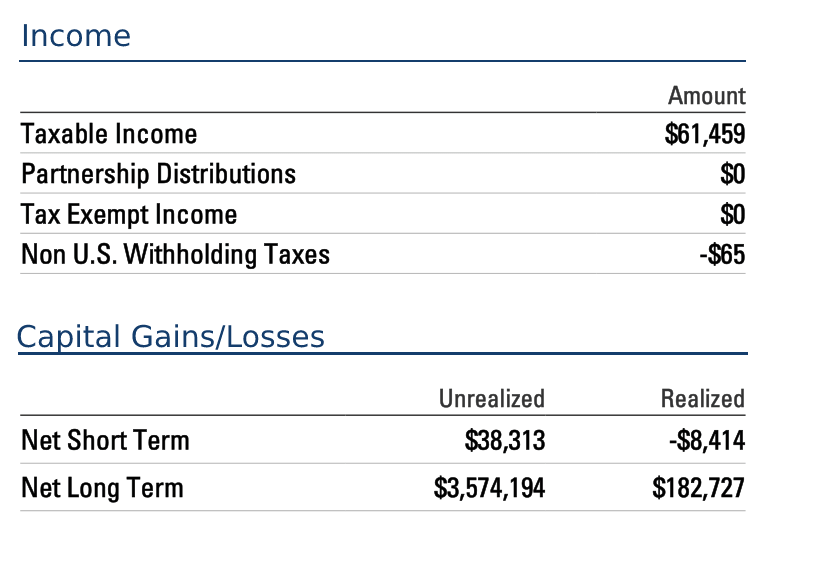Screen dimensions: 819x572
Task: Select the Tax Exempt Income label
Action: coord(129,215)
